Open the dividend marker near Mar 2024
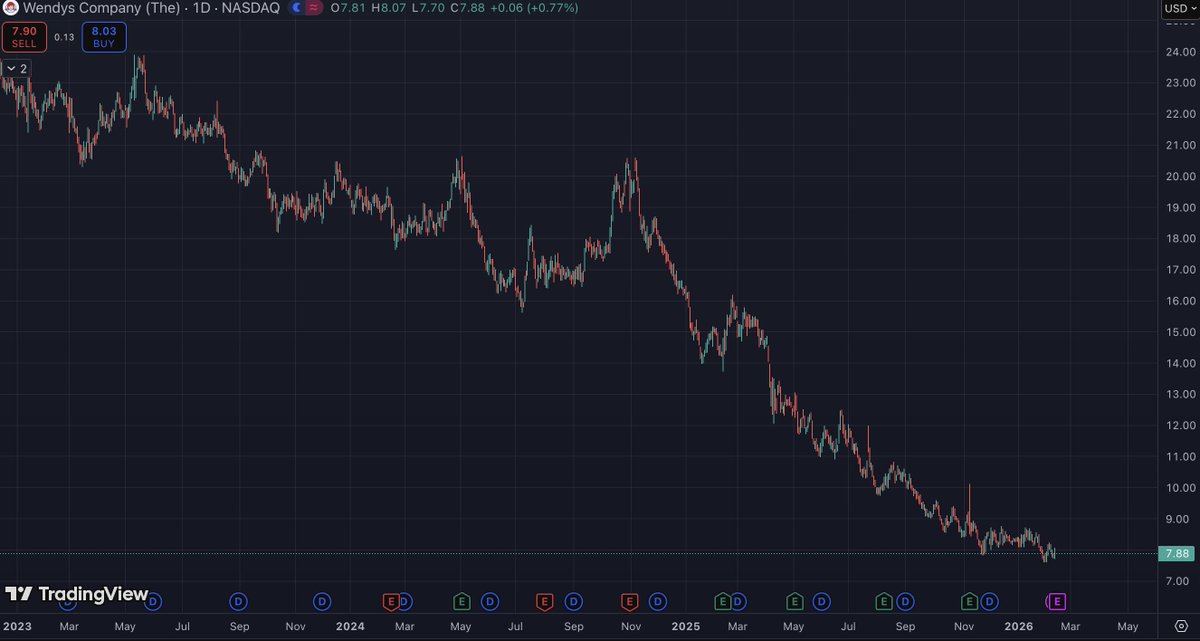 click(405, 601)
